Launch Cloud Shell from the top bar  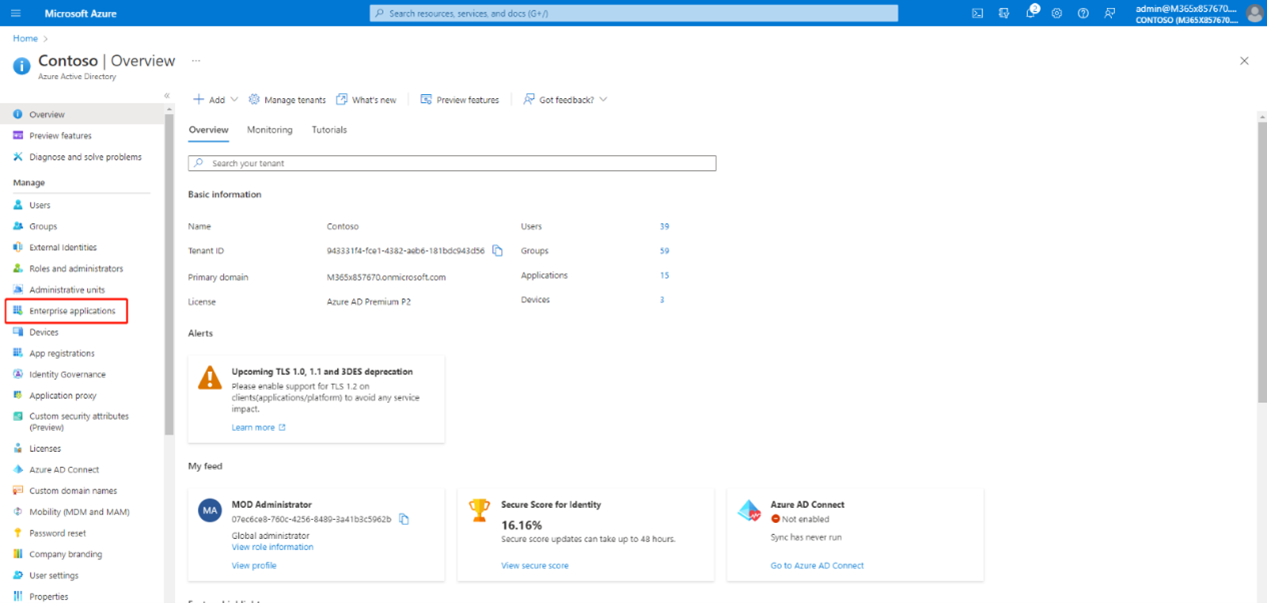coord(977,13)
